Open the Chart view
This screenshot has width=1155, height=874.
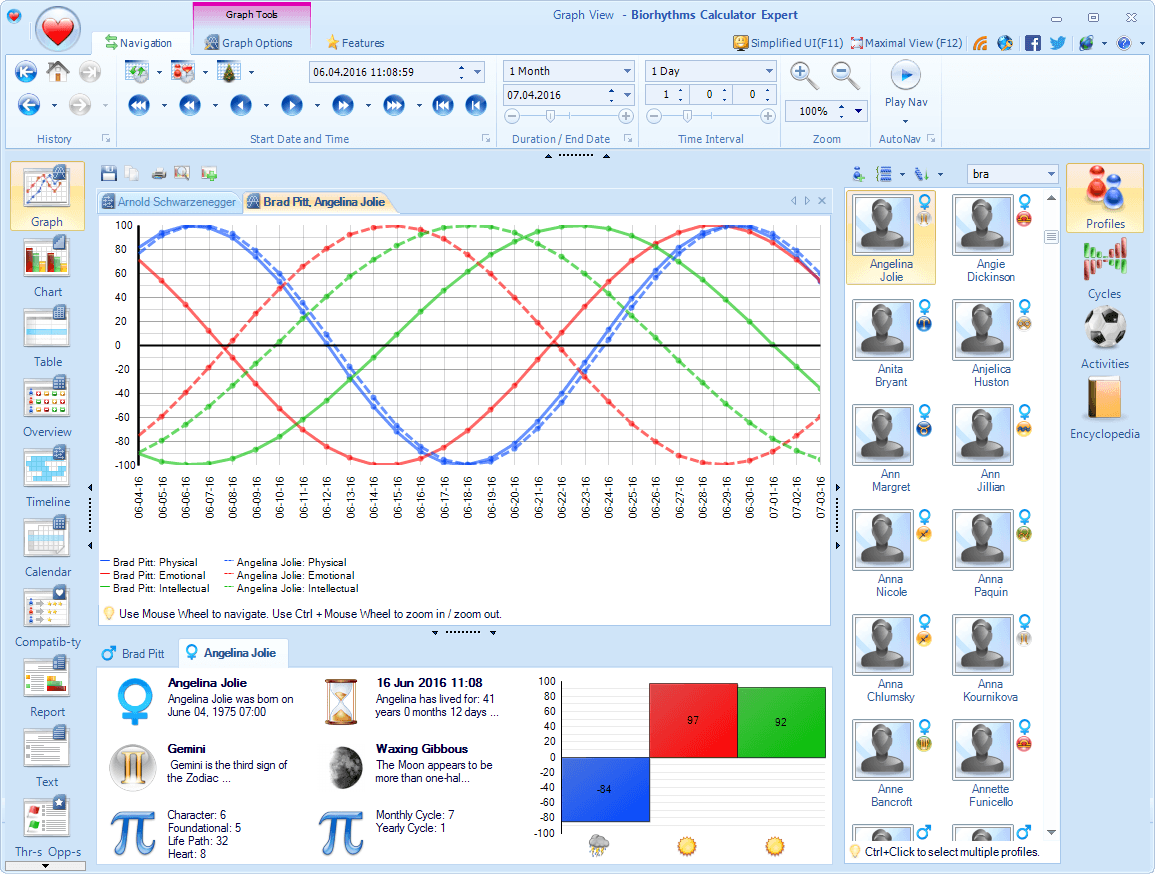pyautogui.click(x=47, y=266)
